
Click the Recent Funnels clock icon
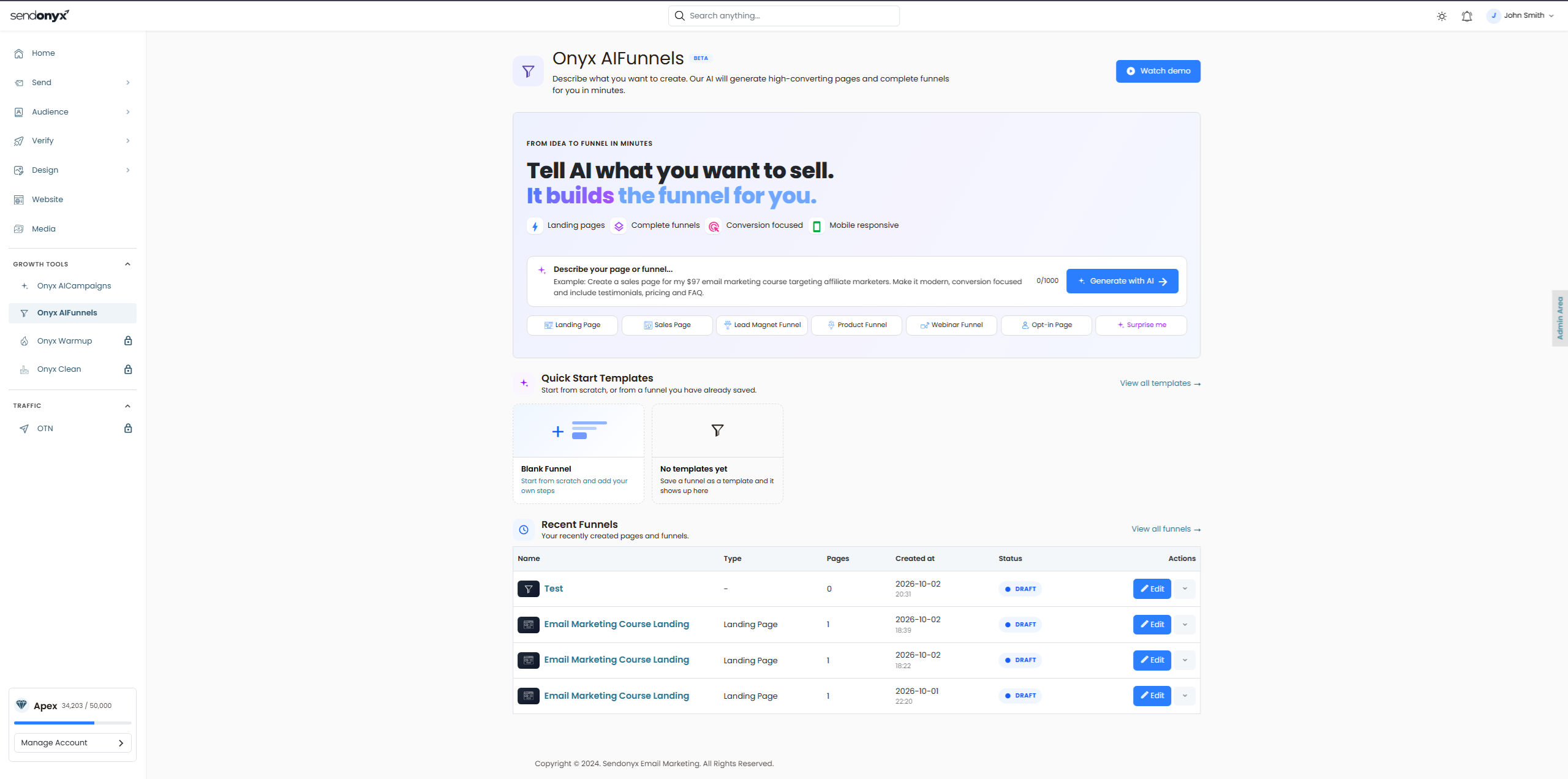(x=524, y=530)
